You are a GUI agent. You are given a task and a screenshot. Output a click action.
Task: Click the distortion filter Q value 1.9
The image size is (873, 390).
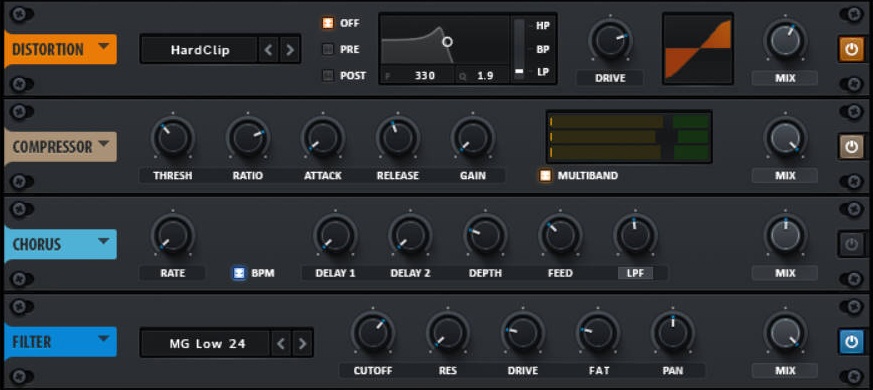pyautogui.click(x=485, y=75)
